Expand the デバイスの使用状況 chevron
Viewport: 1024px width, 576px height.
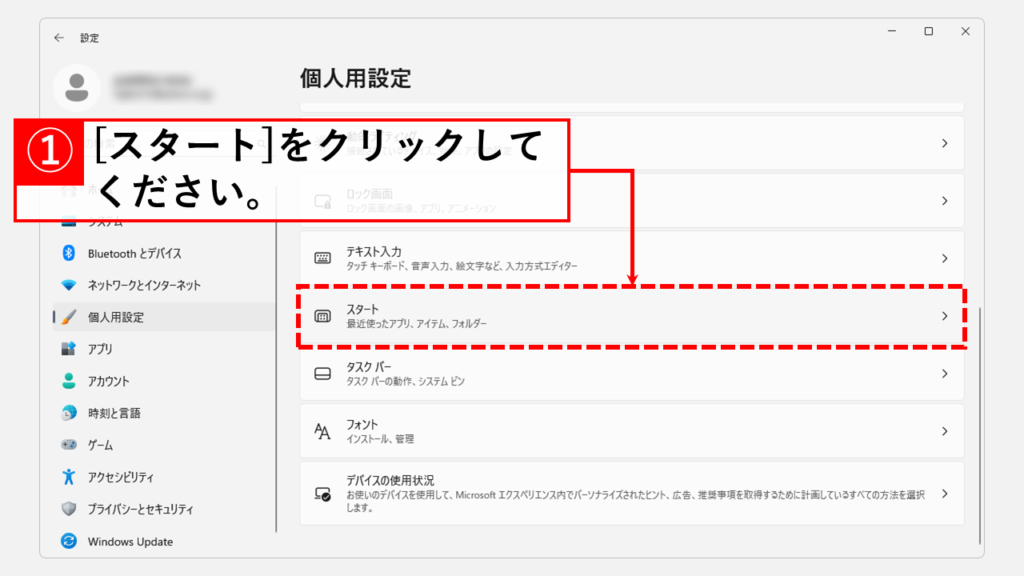(x=944, y=494)
